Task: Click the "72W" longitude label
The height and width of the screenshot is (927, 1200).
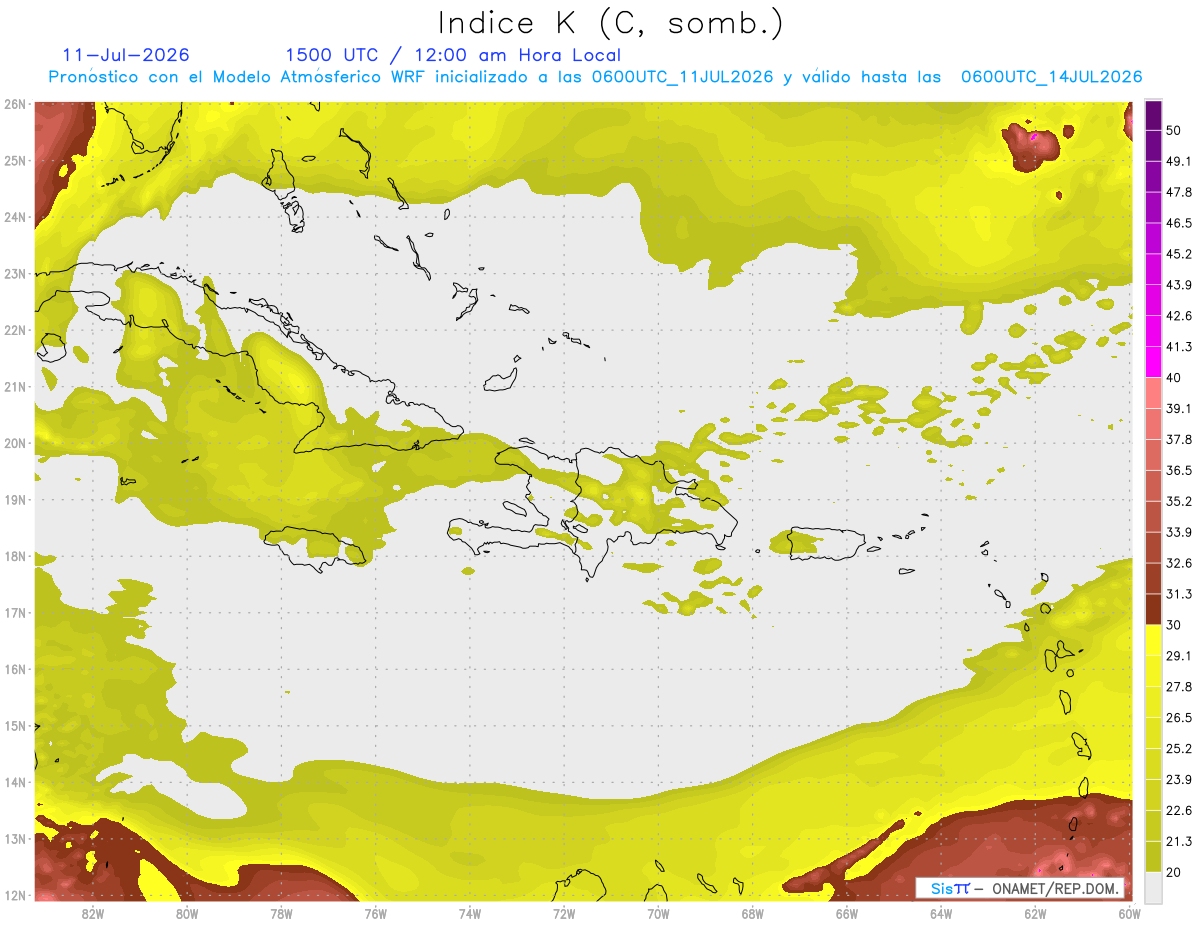Action: tap(564, 913)
